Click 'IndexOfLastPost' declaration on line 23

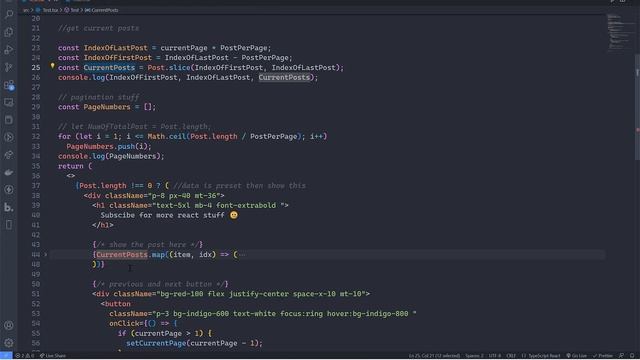[x=116, y=48]
